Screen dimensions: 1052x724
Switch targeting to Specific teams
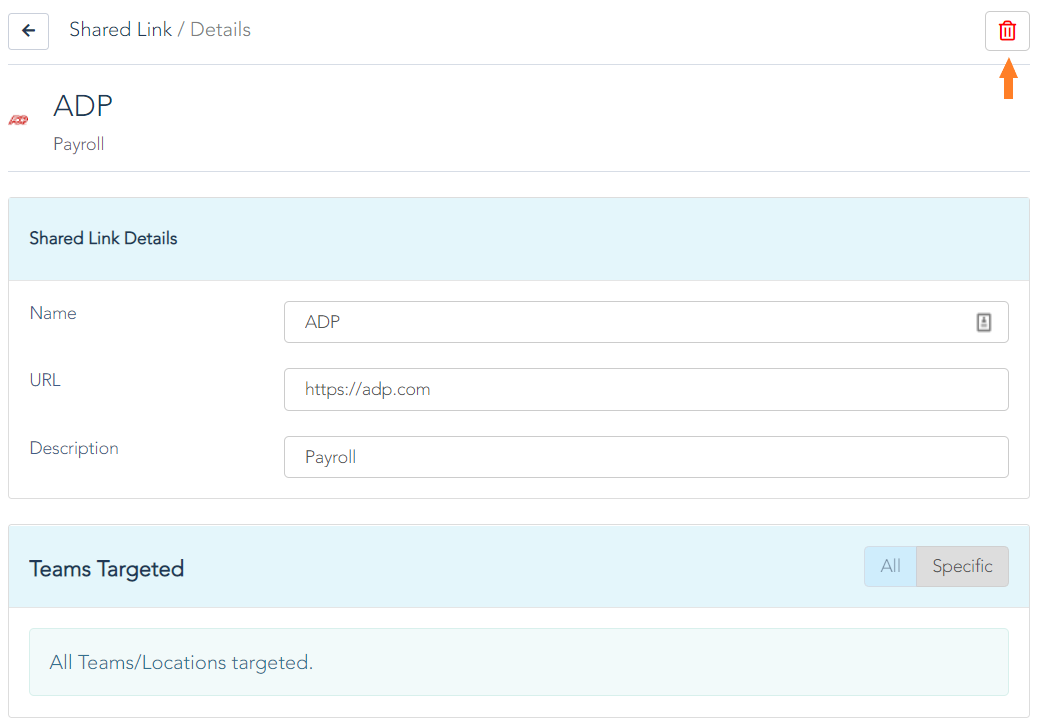(962, 566)
